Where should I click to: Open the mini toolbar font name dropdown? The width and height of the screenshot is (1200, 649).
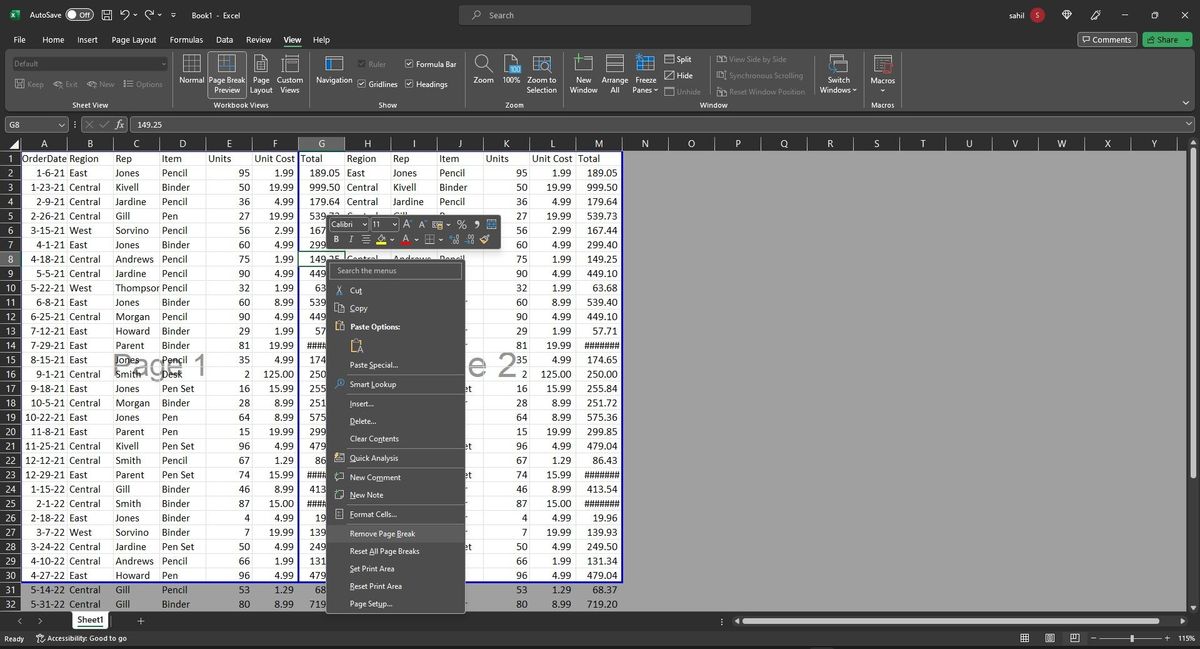click(x=365, y=224)
